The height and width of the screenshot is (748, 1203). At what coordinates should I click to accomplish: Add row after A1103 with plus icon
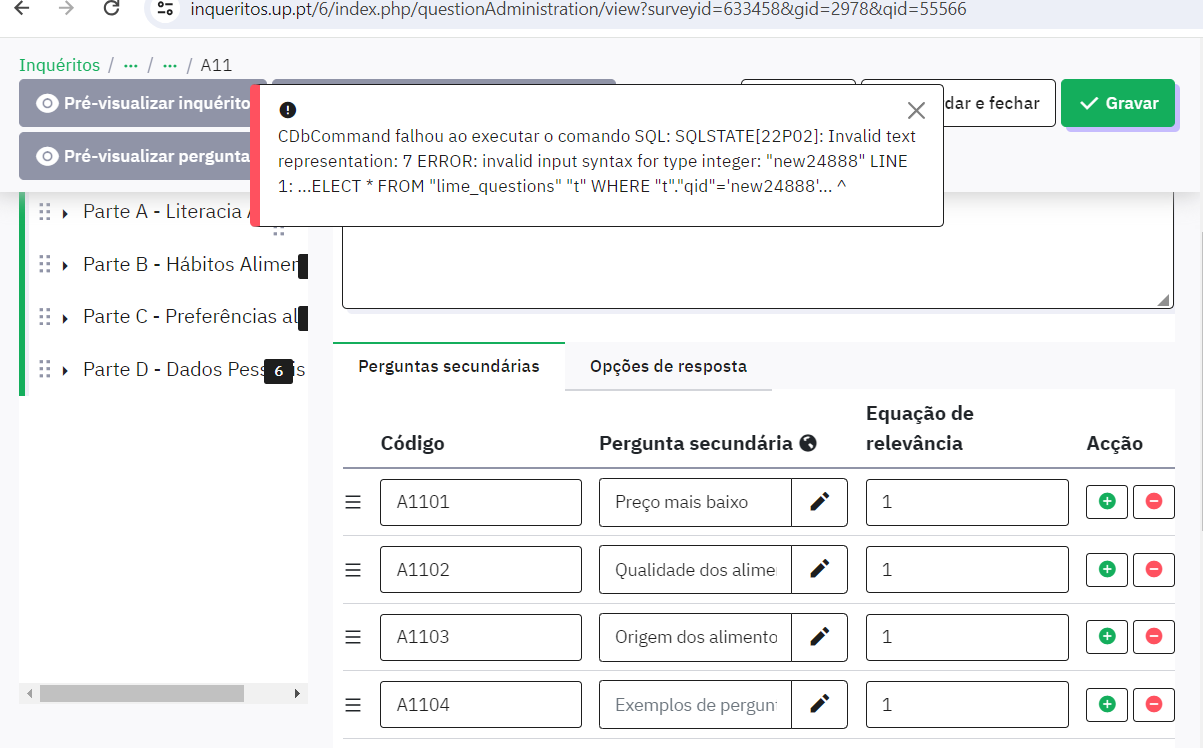pyautogui.click(x=1107, y=637)
